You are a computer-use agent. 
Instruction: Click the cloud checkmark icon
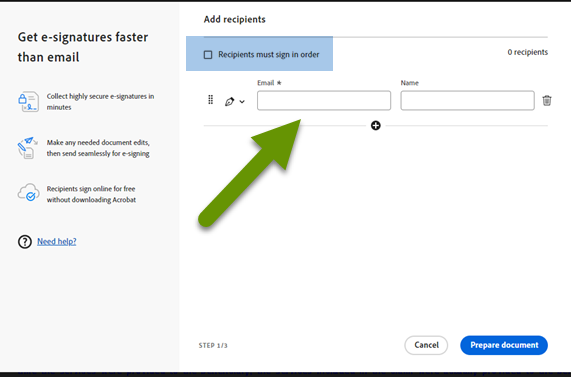point(28,193)
